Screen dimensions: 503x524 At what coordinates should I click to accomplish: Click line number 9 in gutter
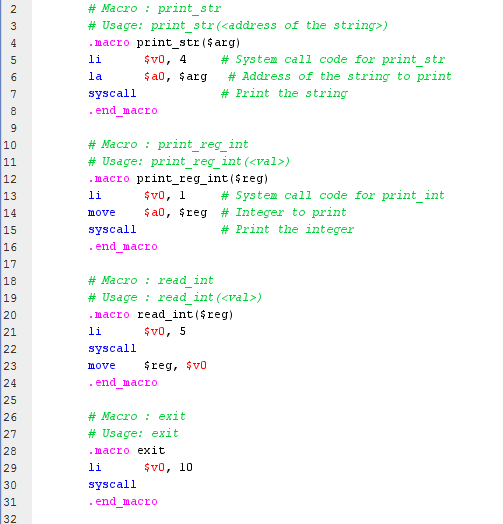click(x=13, y=128)
